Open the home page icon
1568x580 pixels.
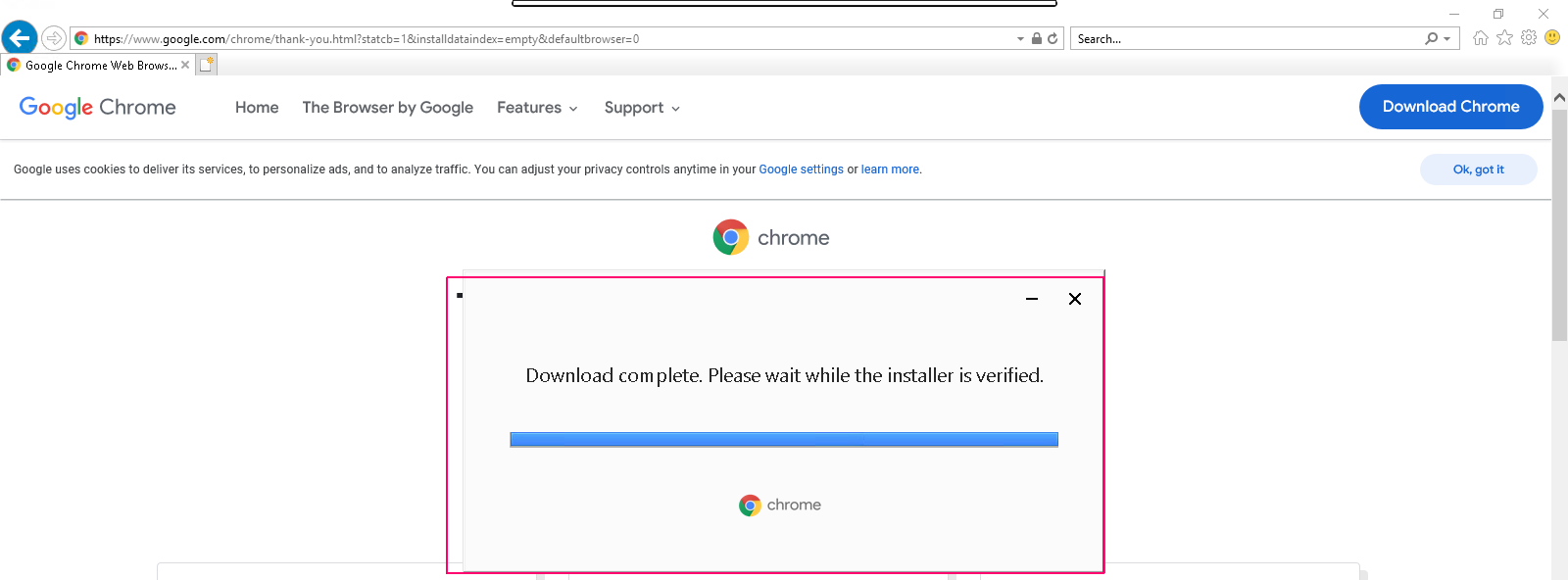click(1480, 37)
